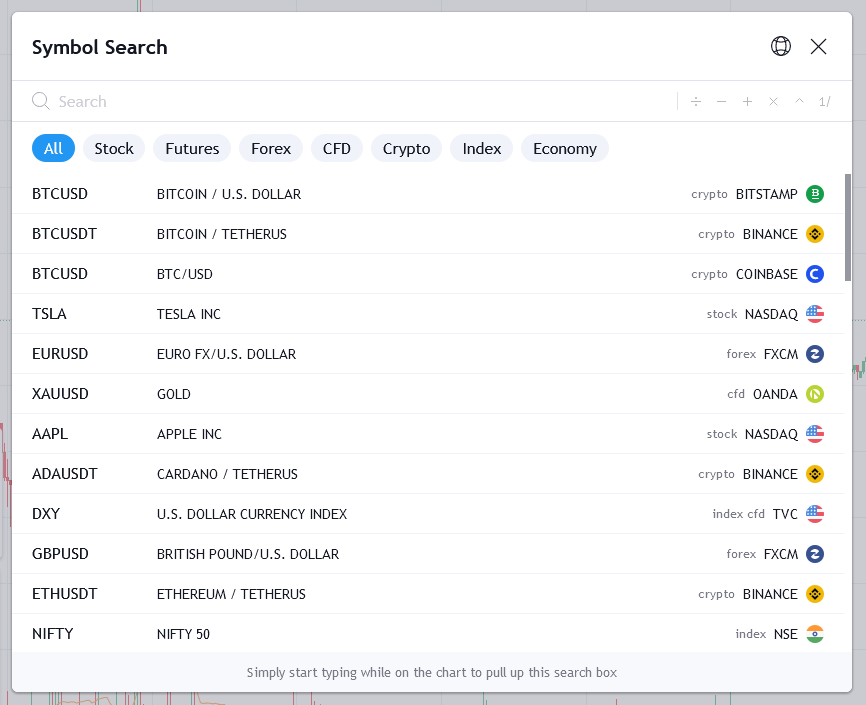Open the Economy filter tab
This screenshot has width=866, height=705.
click(564, 148)
